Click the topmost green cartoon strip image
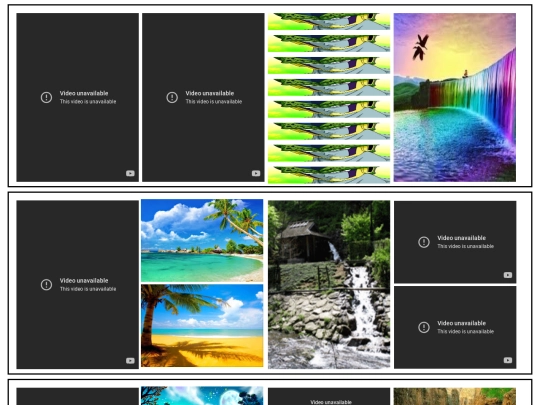The height and width of the screenshot is (405, 540). [329, 21]
